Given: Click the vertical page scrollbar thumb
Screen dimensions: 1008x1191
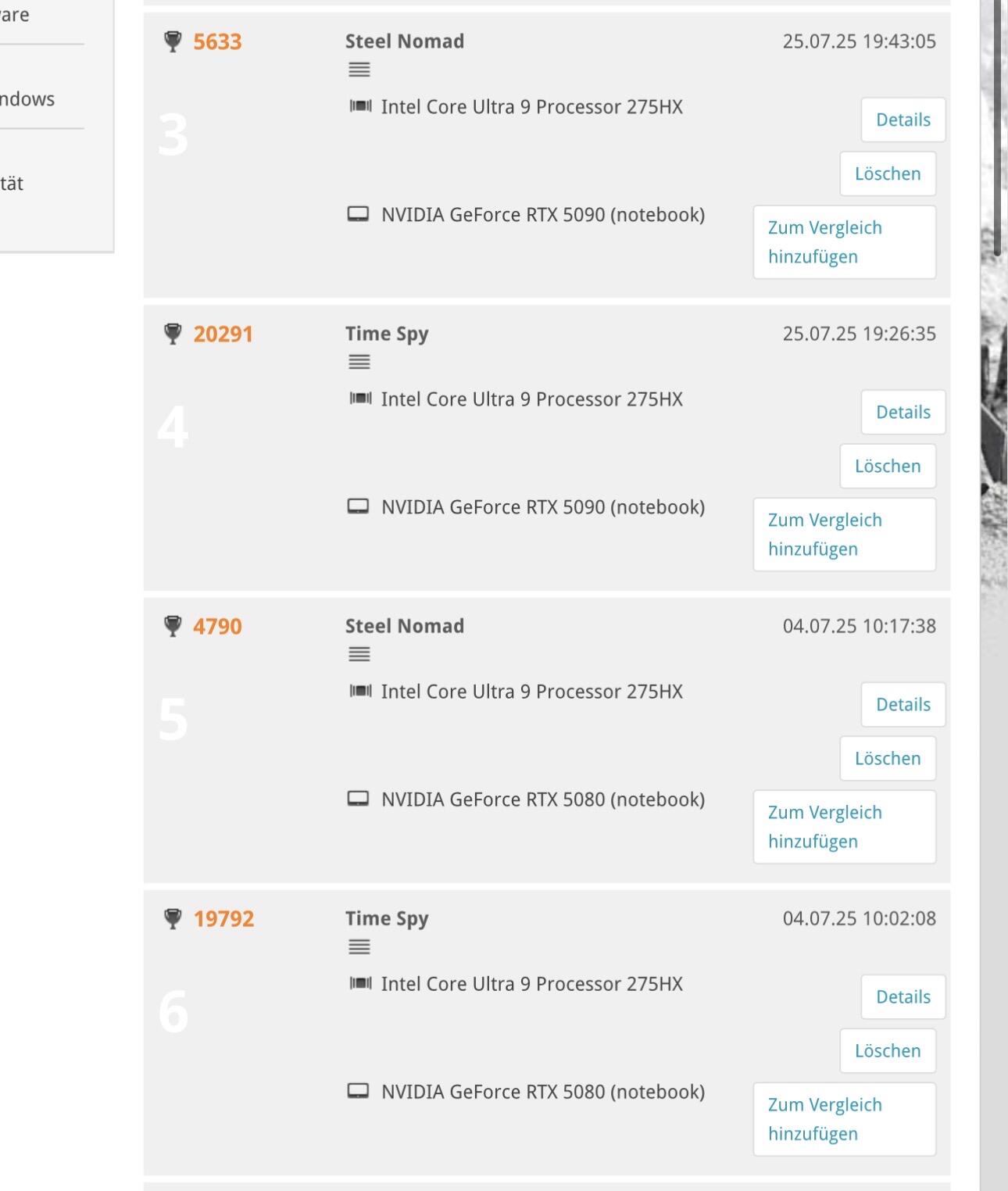Looking at the screenshot, I should point(998,127).
